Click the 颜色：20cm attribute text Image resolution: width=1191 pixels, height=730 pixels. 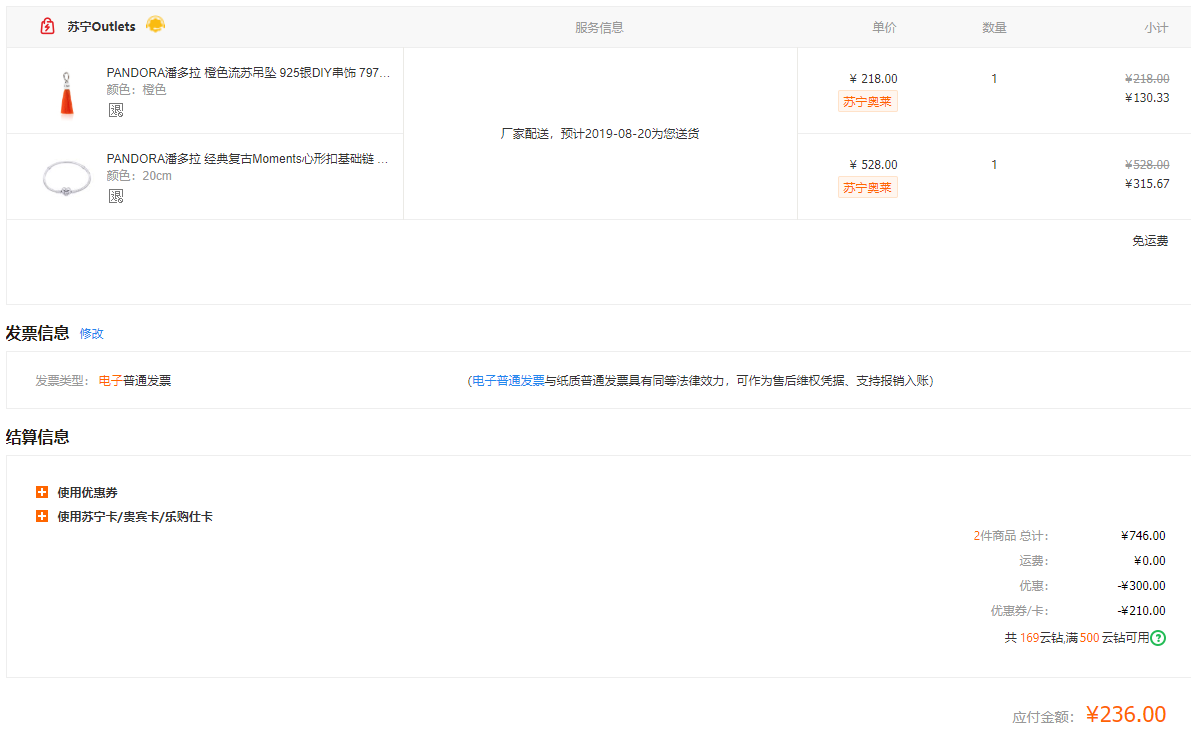139,175
